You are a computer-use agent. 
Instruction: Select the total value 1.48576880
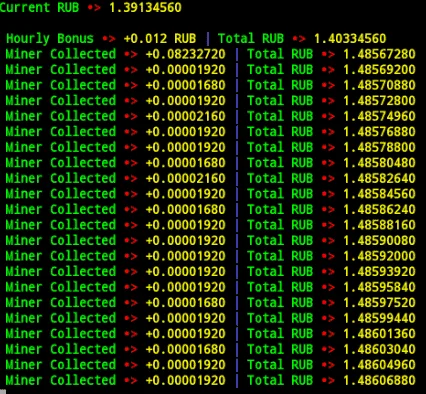(x=379, y=132)
